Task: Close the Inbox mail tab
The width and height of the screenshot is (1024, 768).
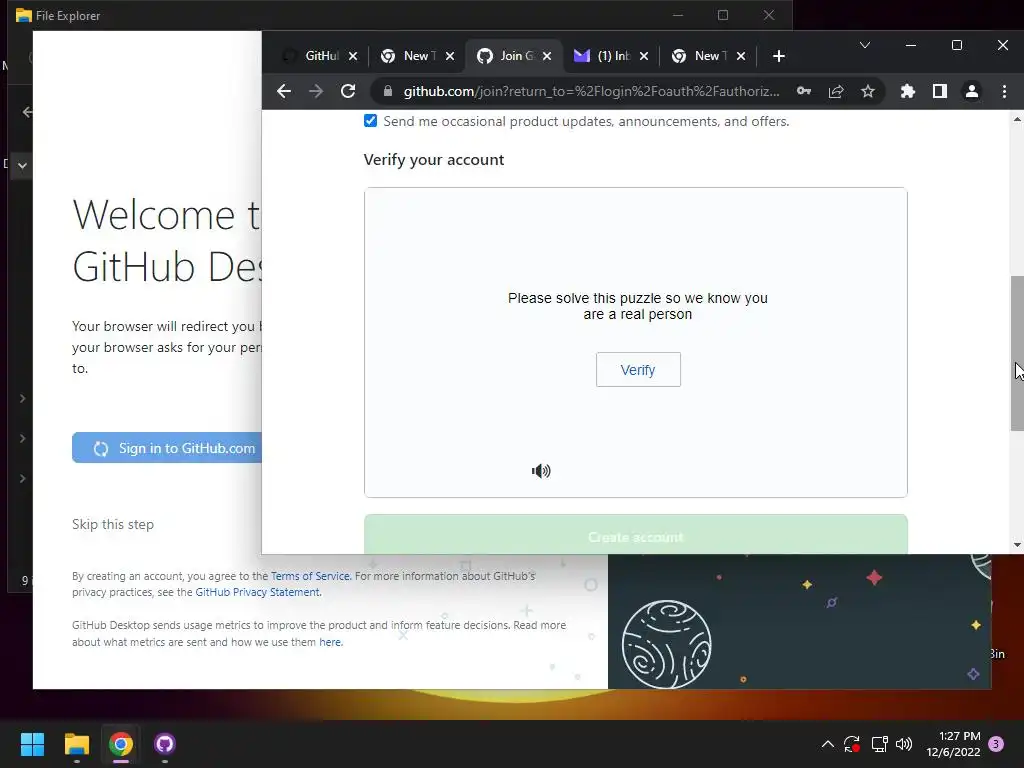Action: point(643,56)
